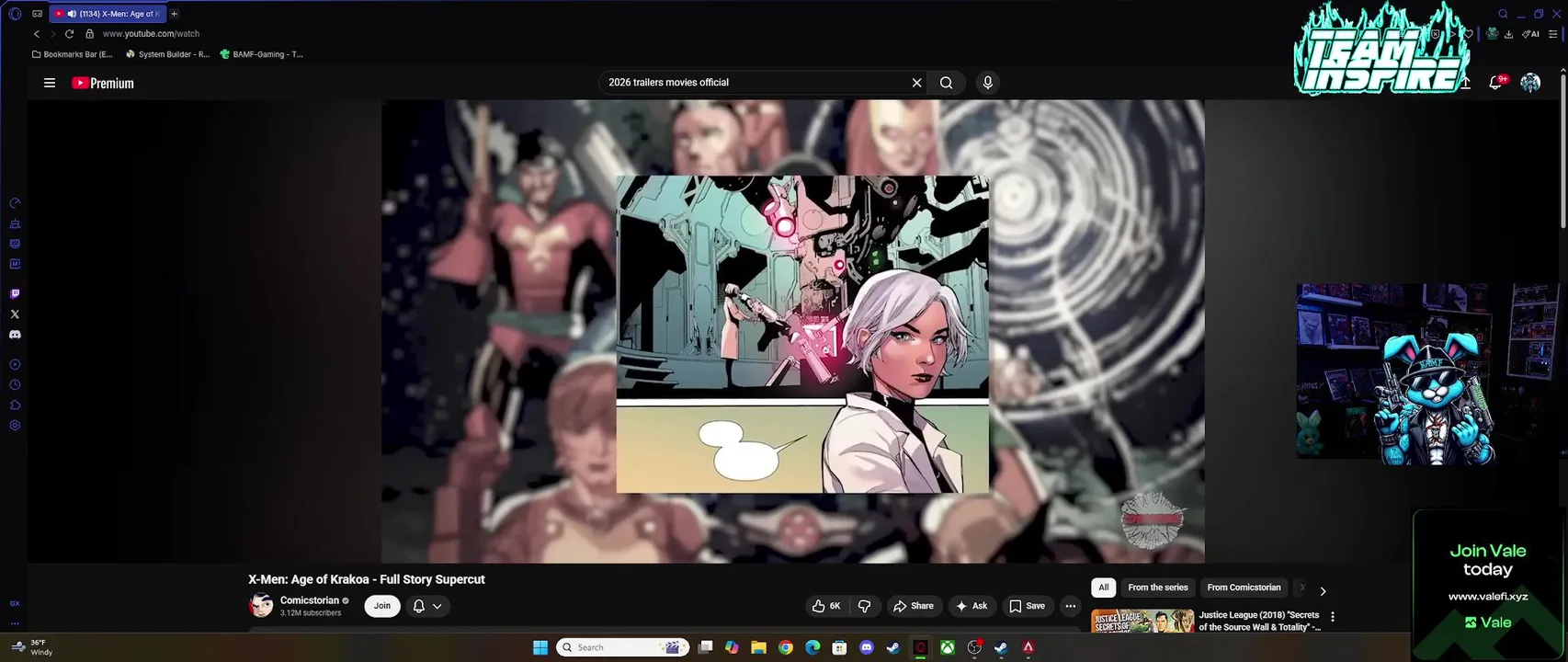
Task: Open Discord in Opera sidebar
Action: point(15,335)
